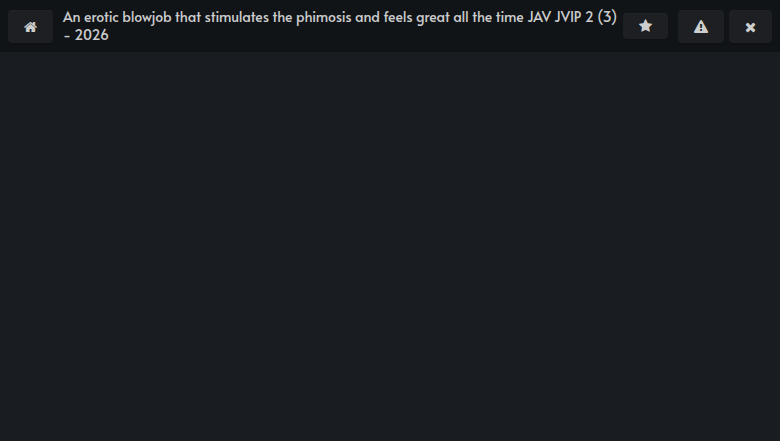Report using the warning triangle icon
The image size is (780, 441).
[701, 27]
